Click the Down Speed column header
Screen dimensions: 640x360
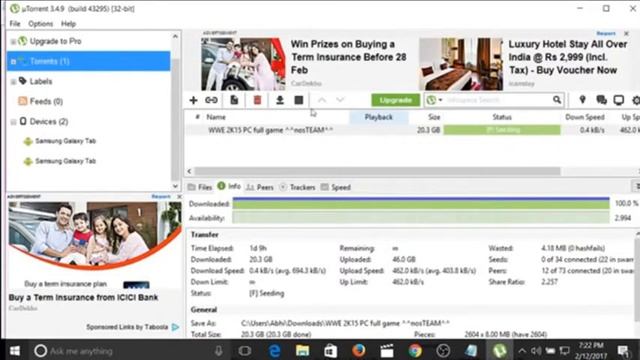tap(584, 117)
